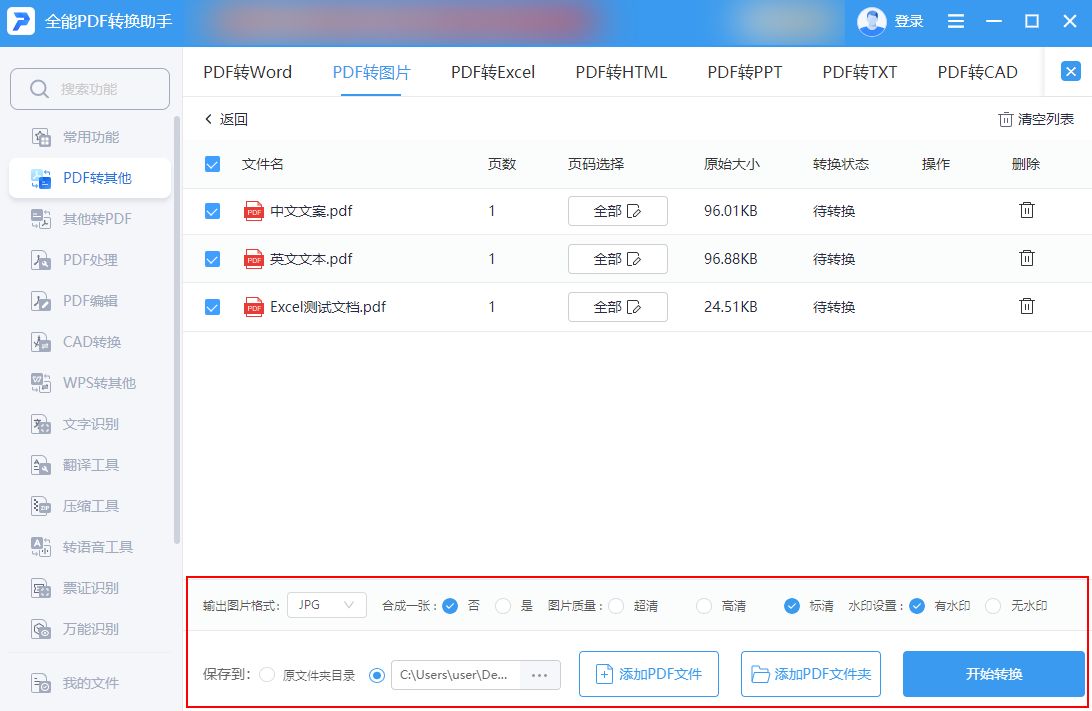This screenshot has width=1092, height=711.
Task: Open the 文字识别 sidebar icon
Action: pos(41,424)
